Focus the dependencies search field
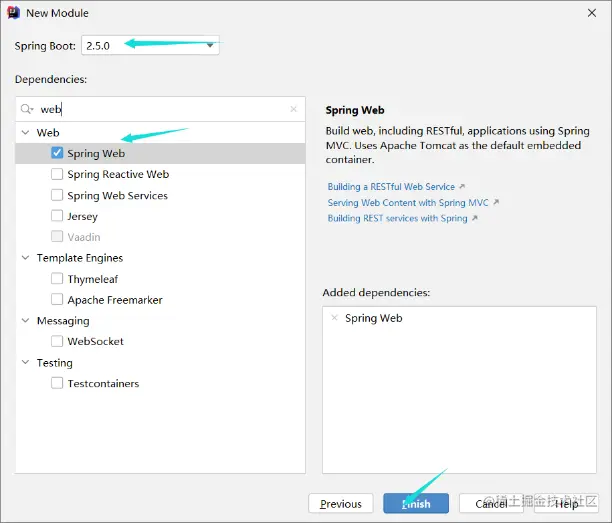The width and height of the screenshot is (612, 523). [160, 109]
